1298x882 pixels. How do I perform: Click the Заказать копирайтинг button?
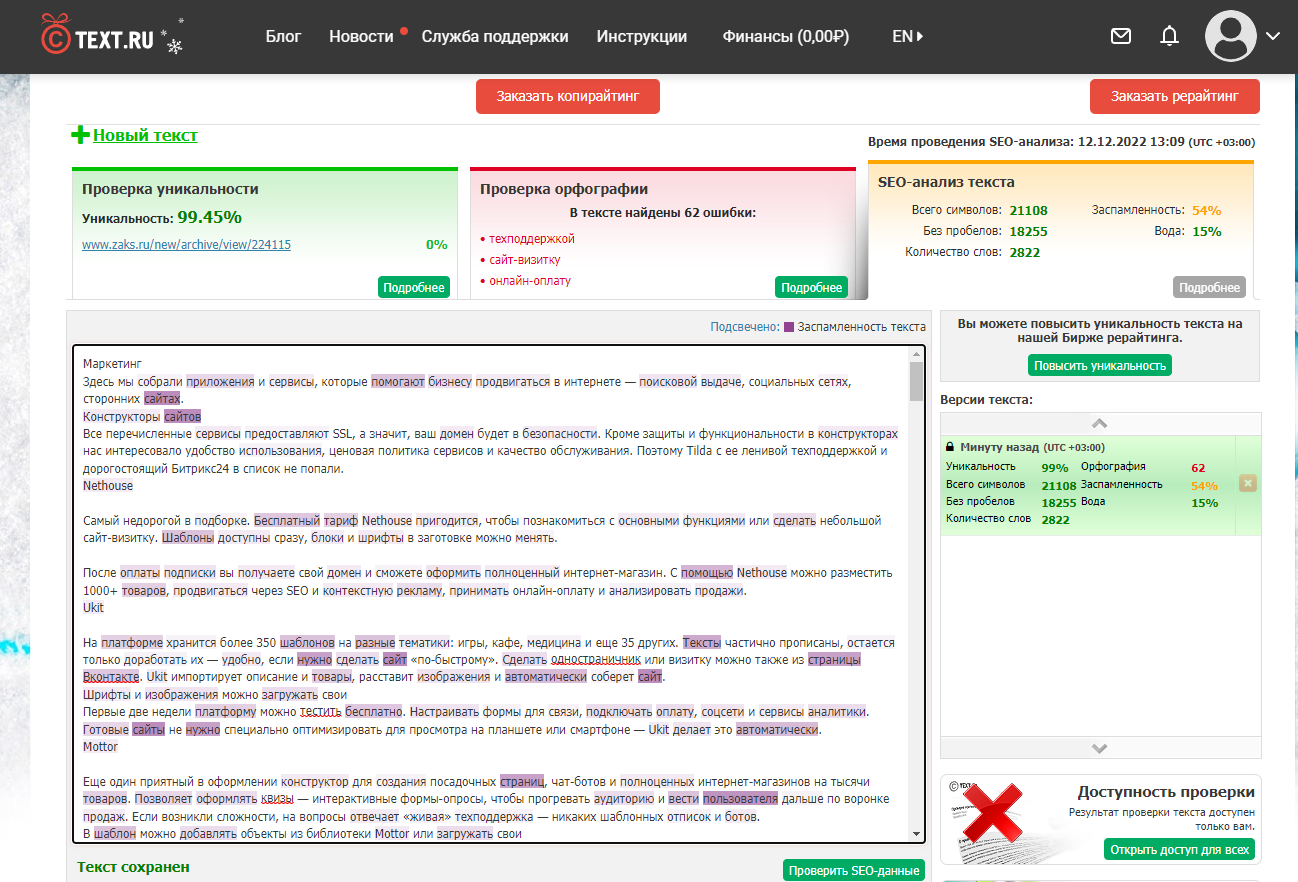pyautogui.click(x=568, y=96)
